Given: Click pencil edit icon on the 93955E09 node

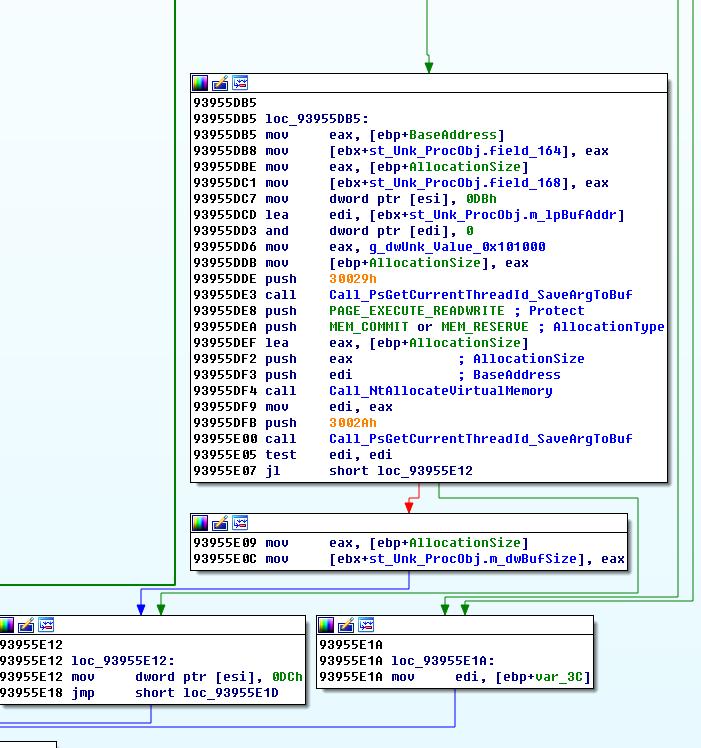Looking at the screenshot, I should point(220,524).
